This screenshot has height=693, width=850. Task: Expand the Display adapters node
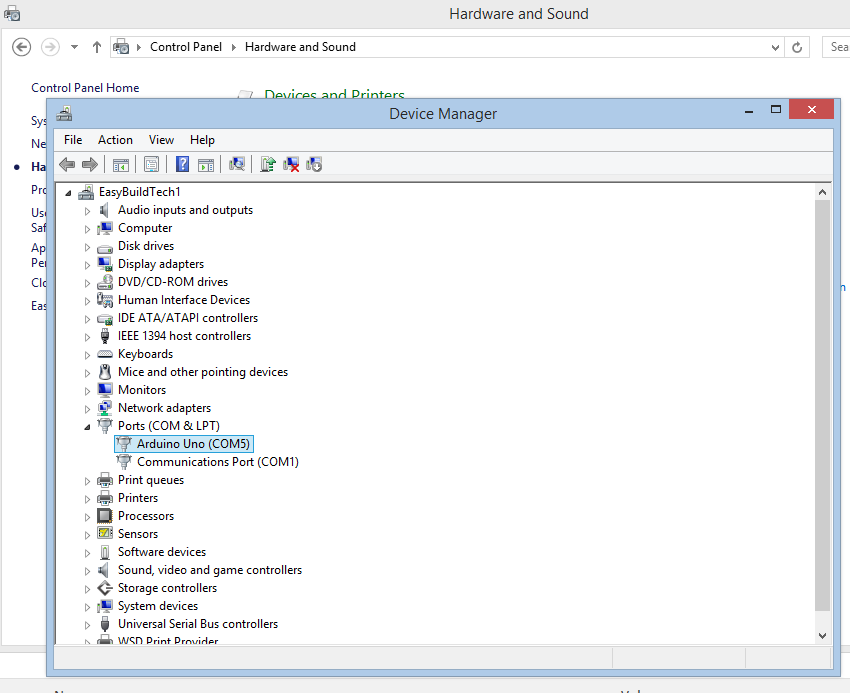tap(88, 265)
